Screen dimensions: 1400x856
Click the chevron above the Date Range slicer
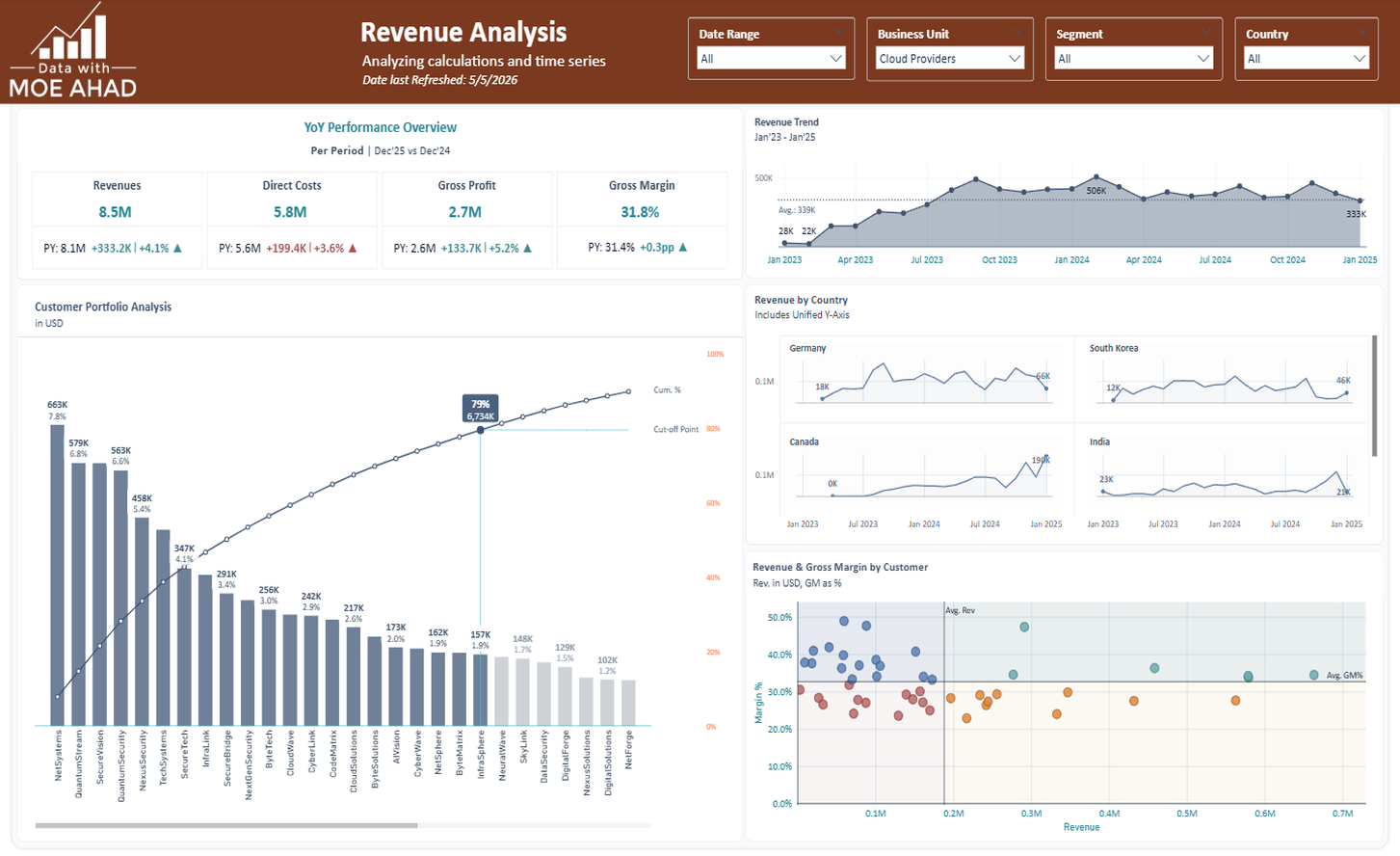(x=839, y=34)
